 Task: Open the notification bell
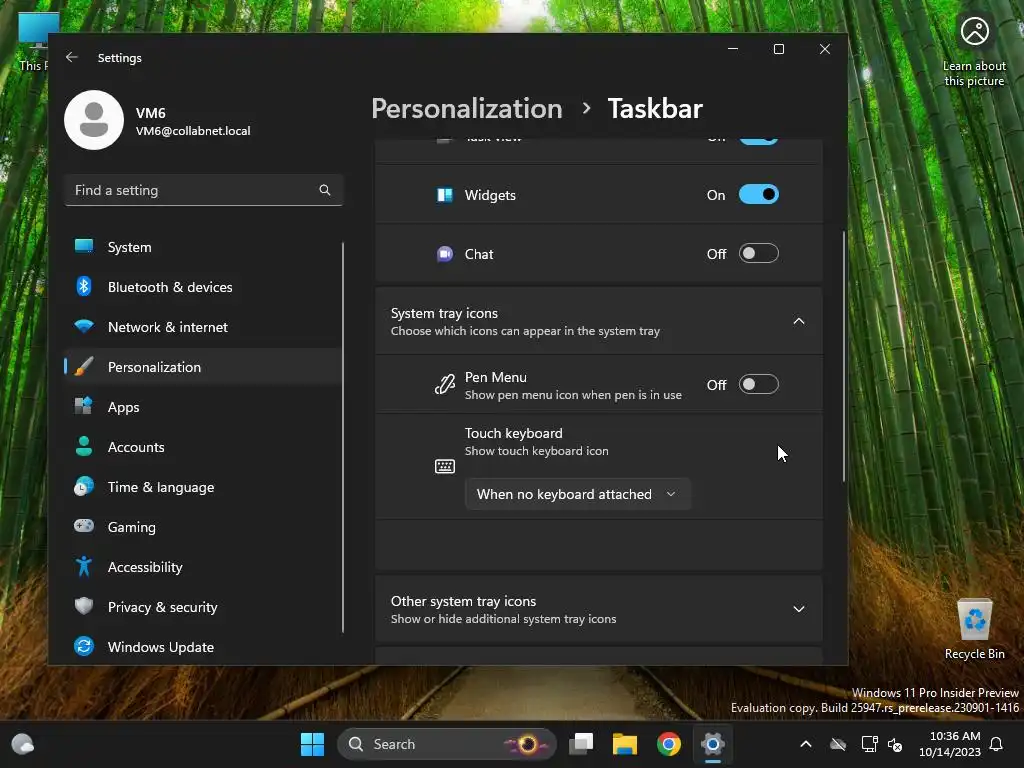click(996, 744)
